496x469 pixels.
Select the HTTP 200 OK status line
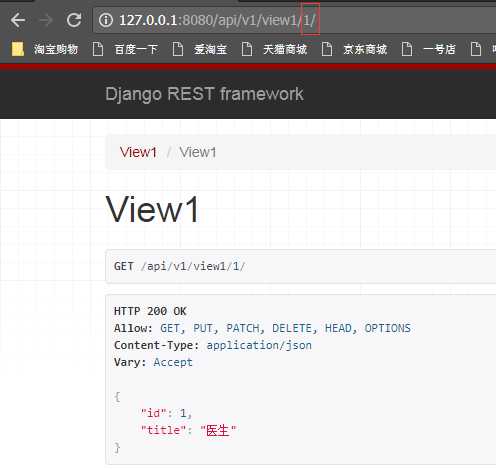click(x=150, y=311)
